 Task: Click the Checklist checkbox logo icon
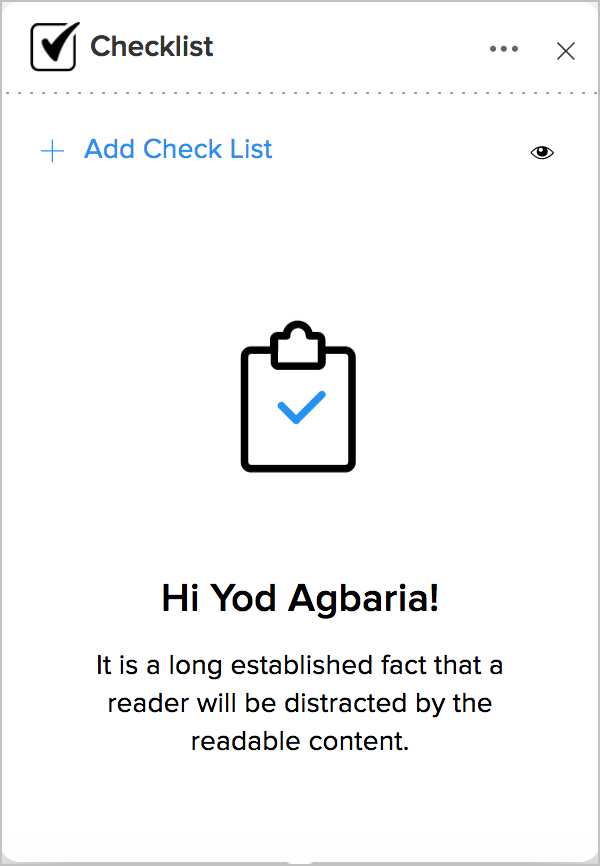coord(54,47)
